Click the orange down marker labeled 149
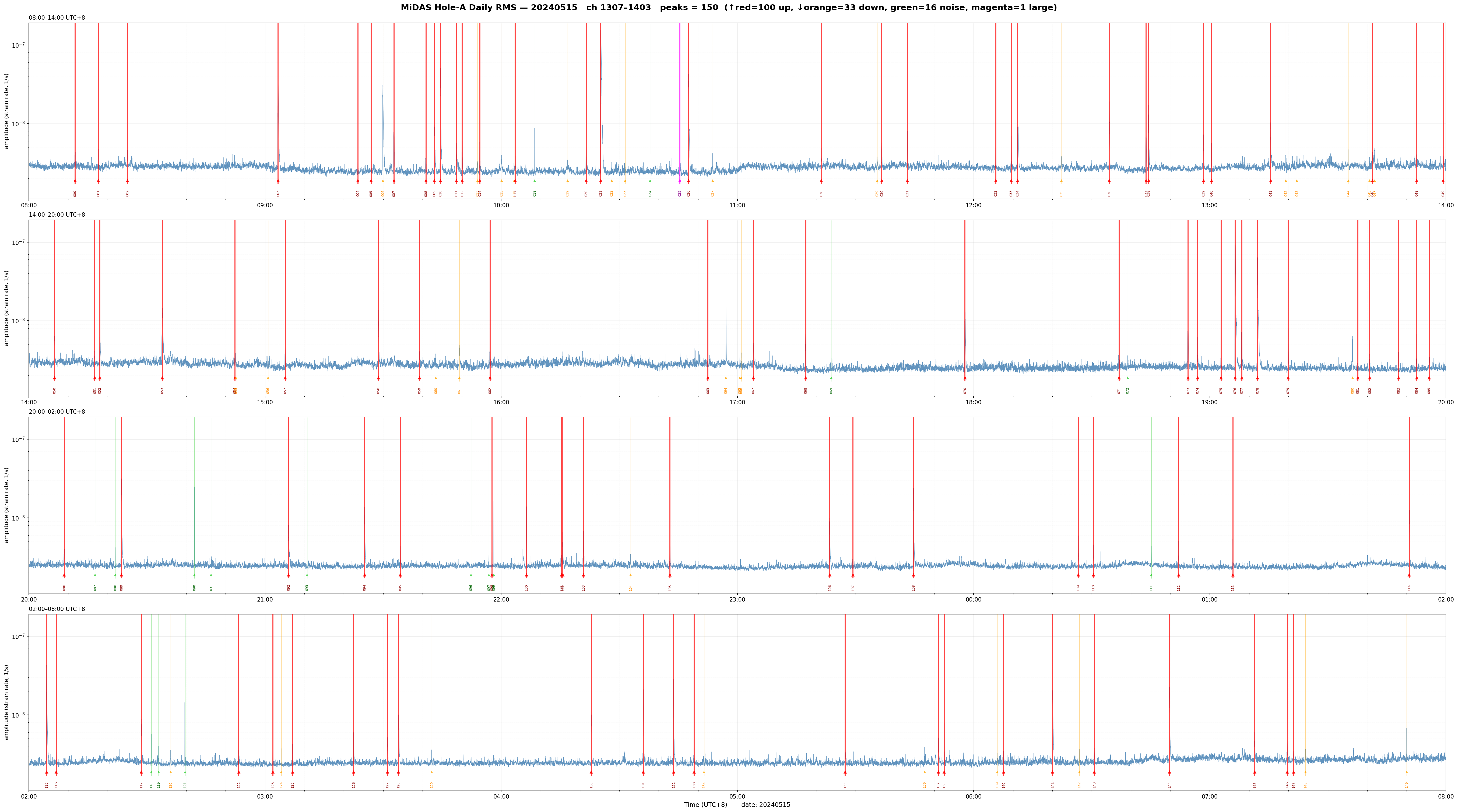Viewport: 1458px width, 812px height. (x=1407, y=771)
